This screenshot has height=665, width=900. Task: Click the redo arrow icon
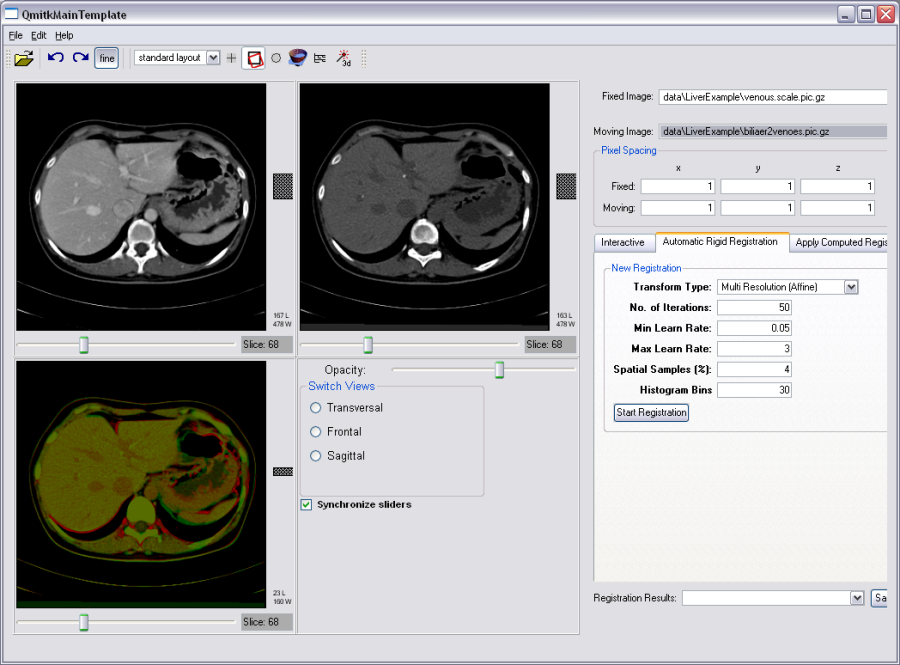pos(81,58)
